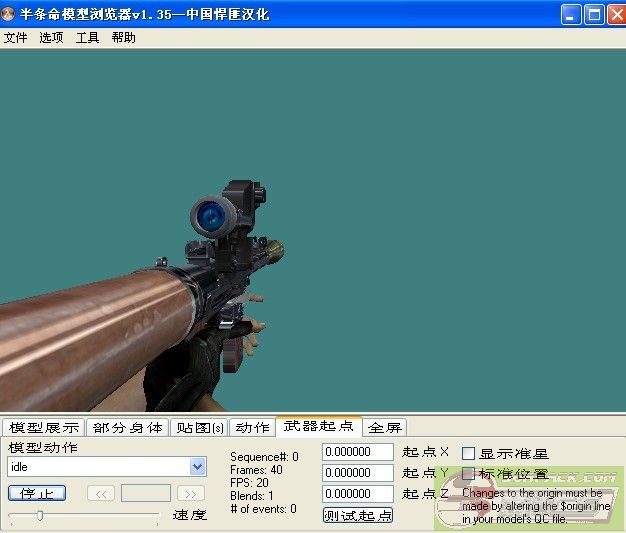Open the 帮助 menu

[x=123, y=38]
